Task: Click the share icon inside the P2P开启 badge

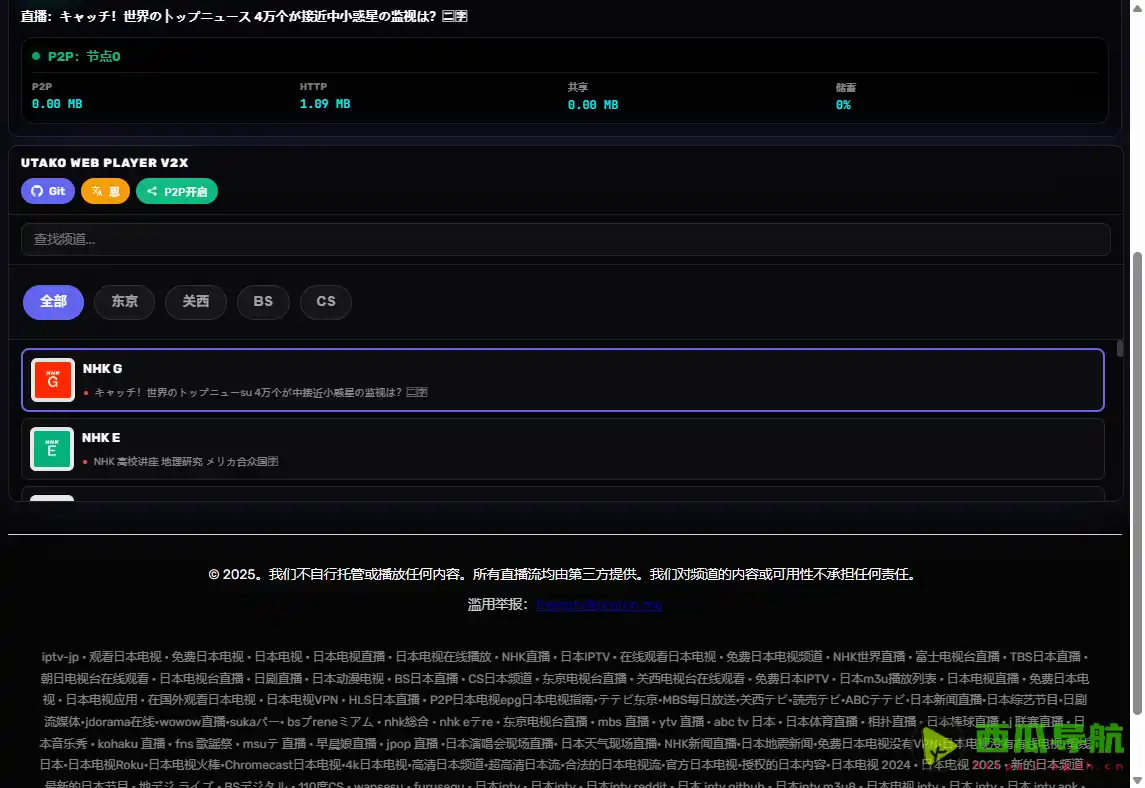Action: (x=153, y=191)
